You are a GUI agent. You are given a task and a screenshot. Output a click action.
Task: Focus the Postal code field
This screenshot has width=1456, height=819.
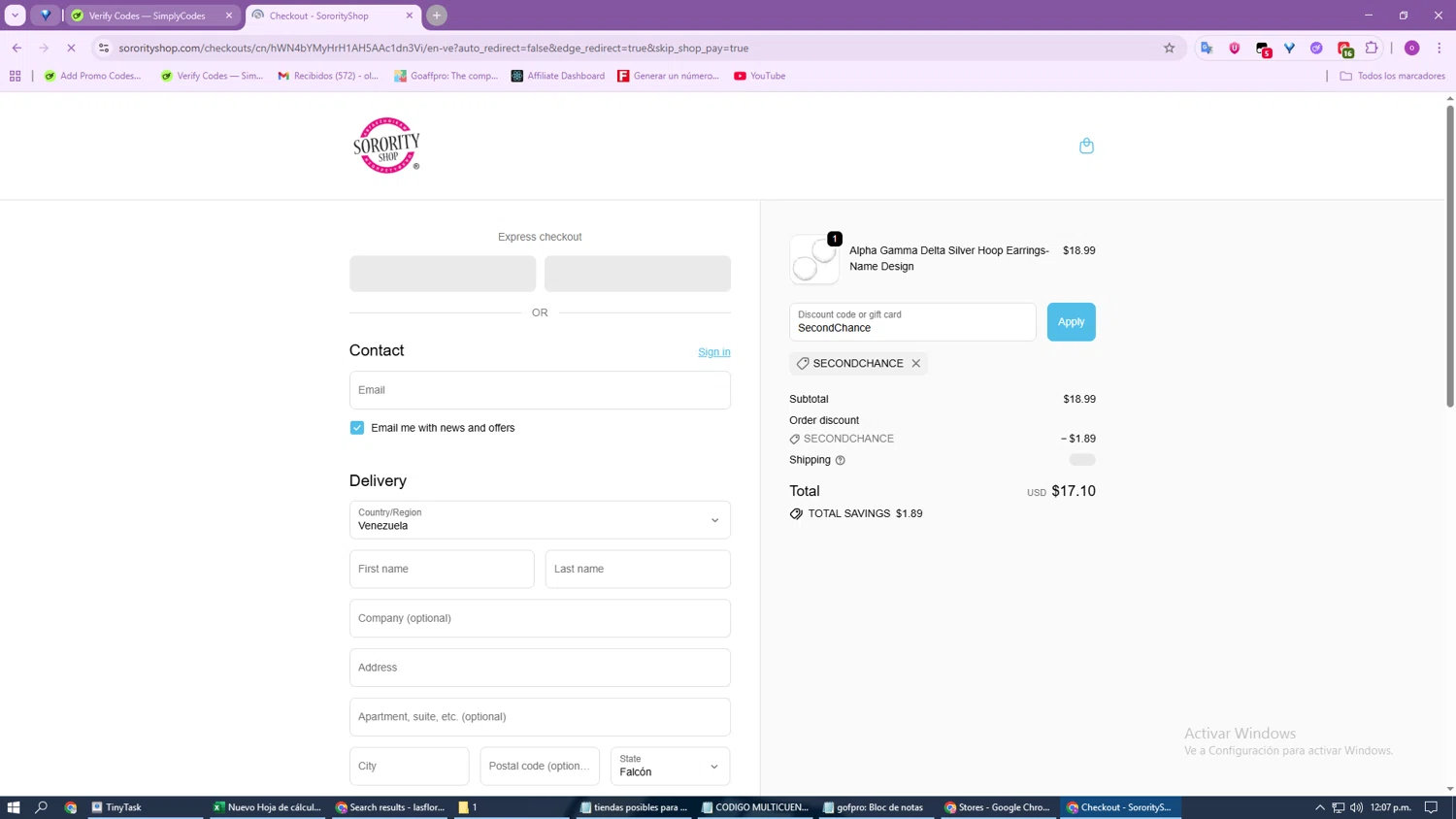tap(540, 766)
